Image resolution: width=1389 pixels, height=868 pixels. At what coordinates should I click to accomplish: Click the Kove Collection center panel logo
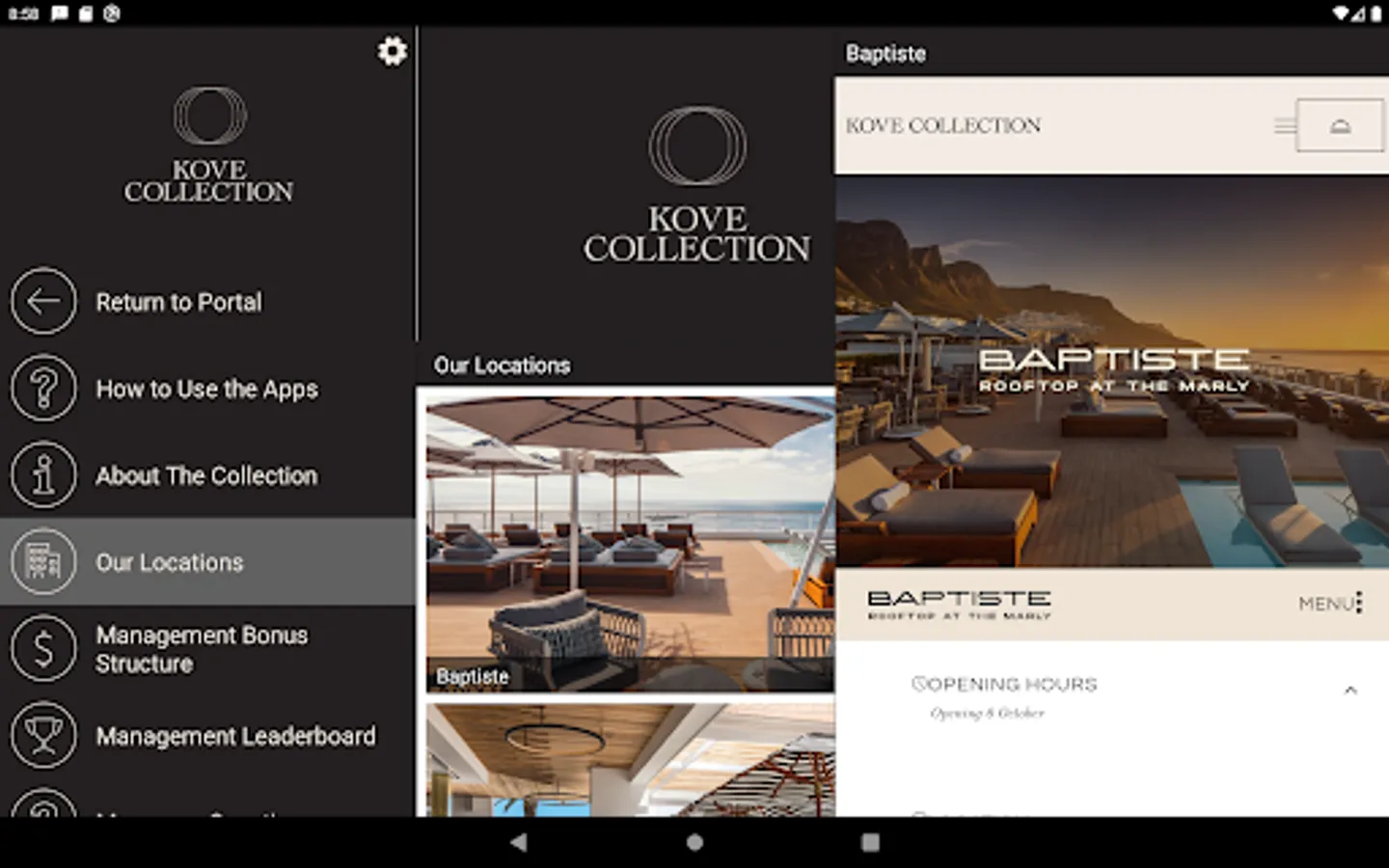pyautogui.click(x=696, y=184)
